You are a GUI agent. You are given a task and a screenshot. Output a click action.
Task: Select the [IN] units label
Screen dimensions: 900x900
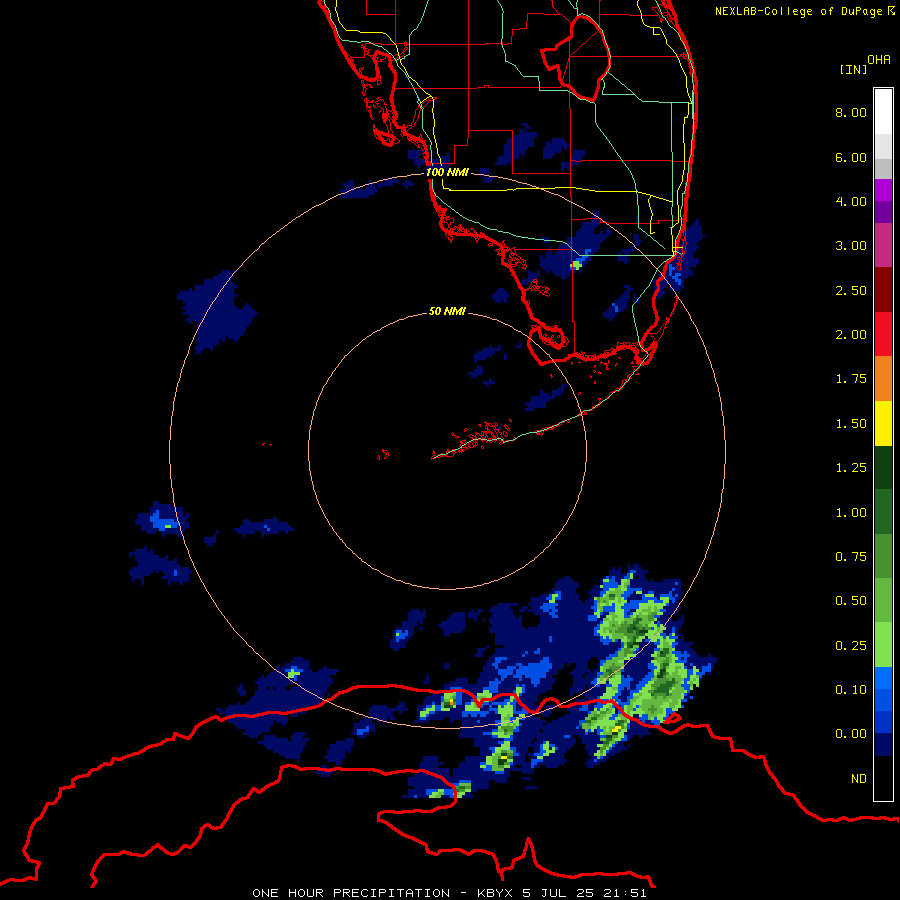(x=853, y=69)
